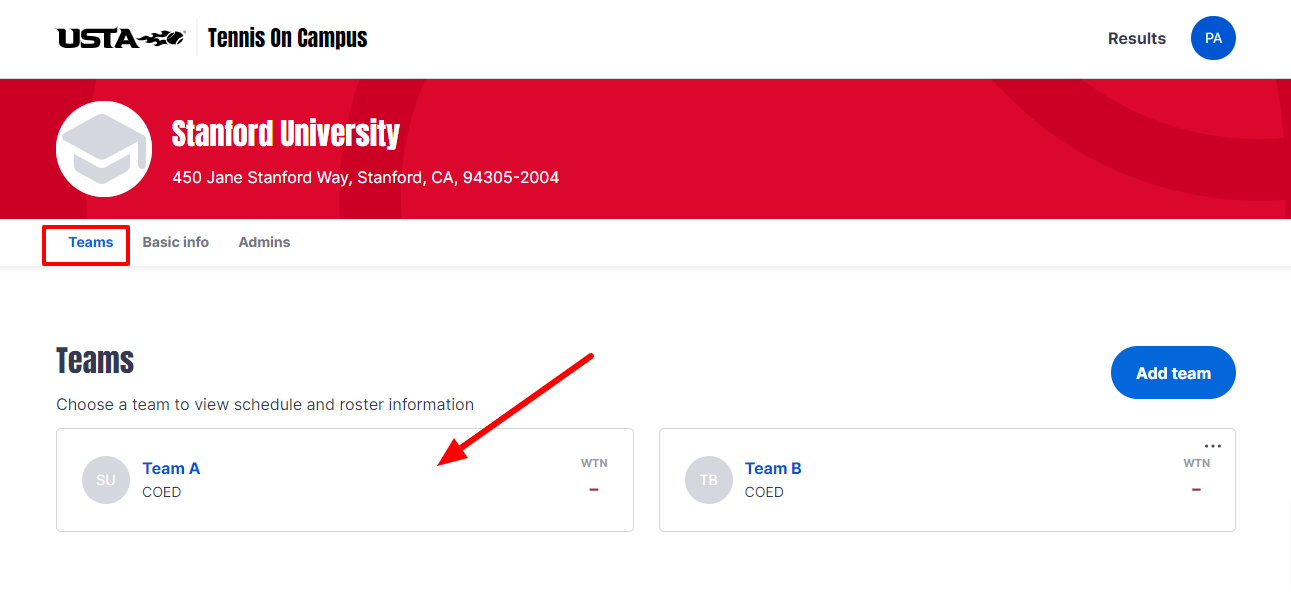Click the Stanford University heading
This screenshot has width=1291, height=614.
286,133
